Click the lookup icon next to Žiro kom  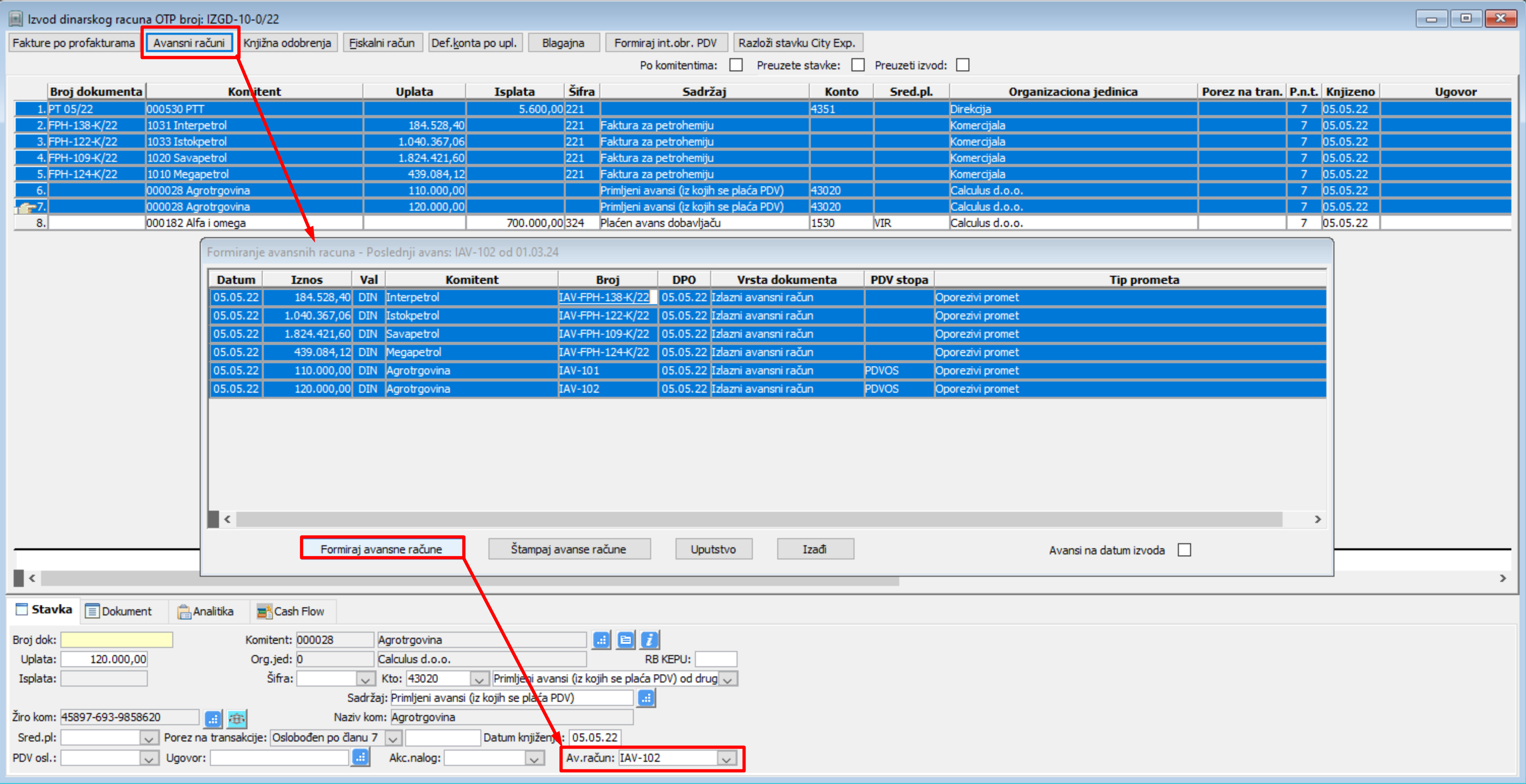click(213, 718)
